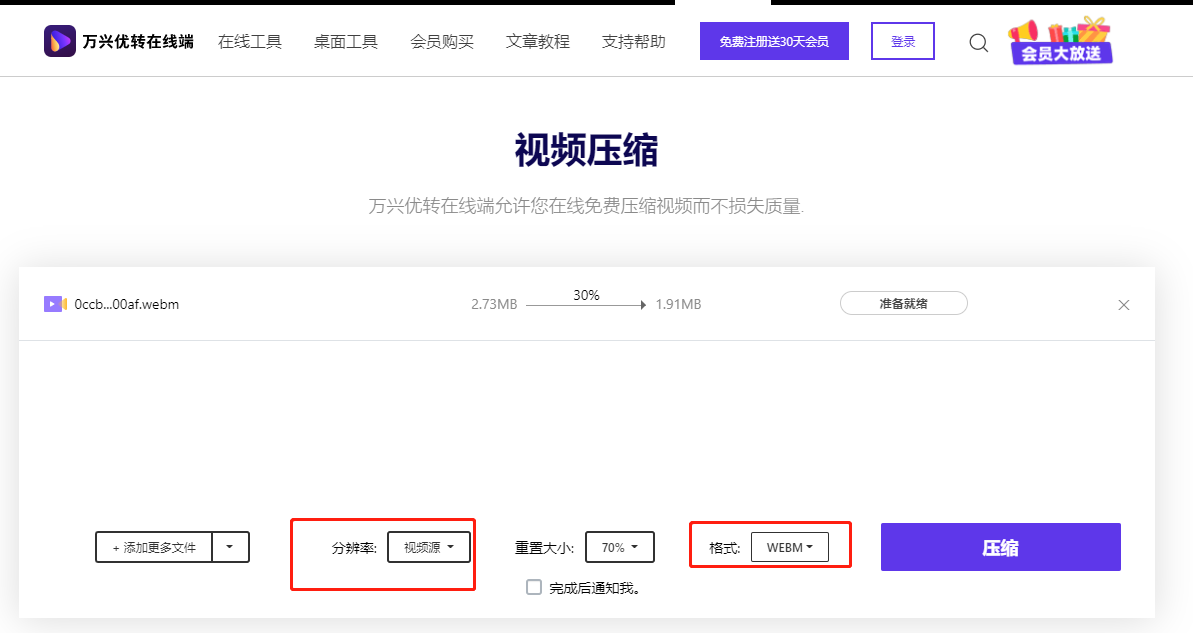Open the 支持帮助 menu
Image resolution: width=1193 pixels, height=633 pixels.
click(x=632, y=41)
